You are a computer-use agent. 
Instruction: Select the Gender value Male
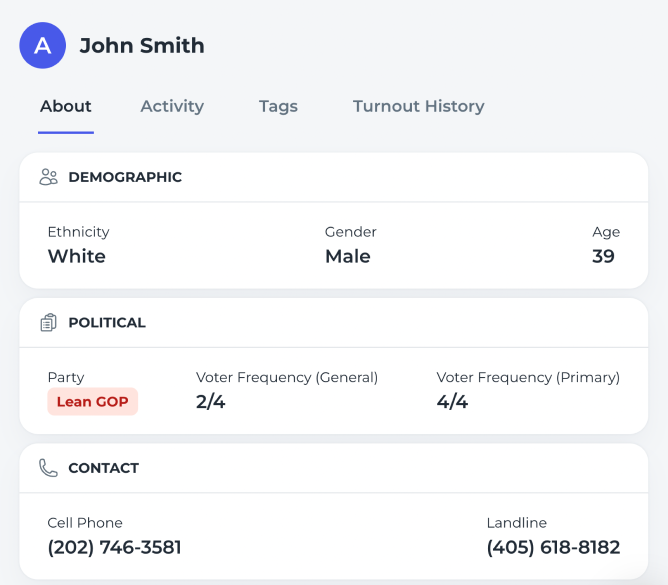[348, 256]
